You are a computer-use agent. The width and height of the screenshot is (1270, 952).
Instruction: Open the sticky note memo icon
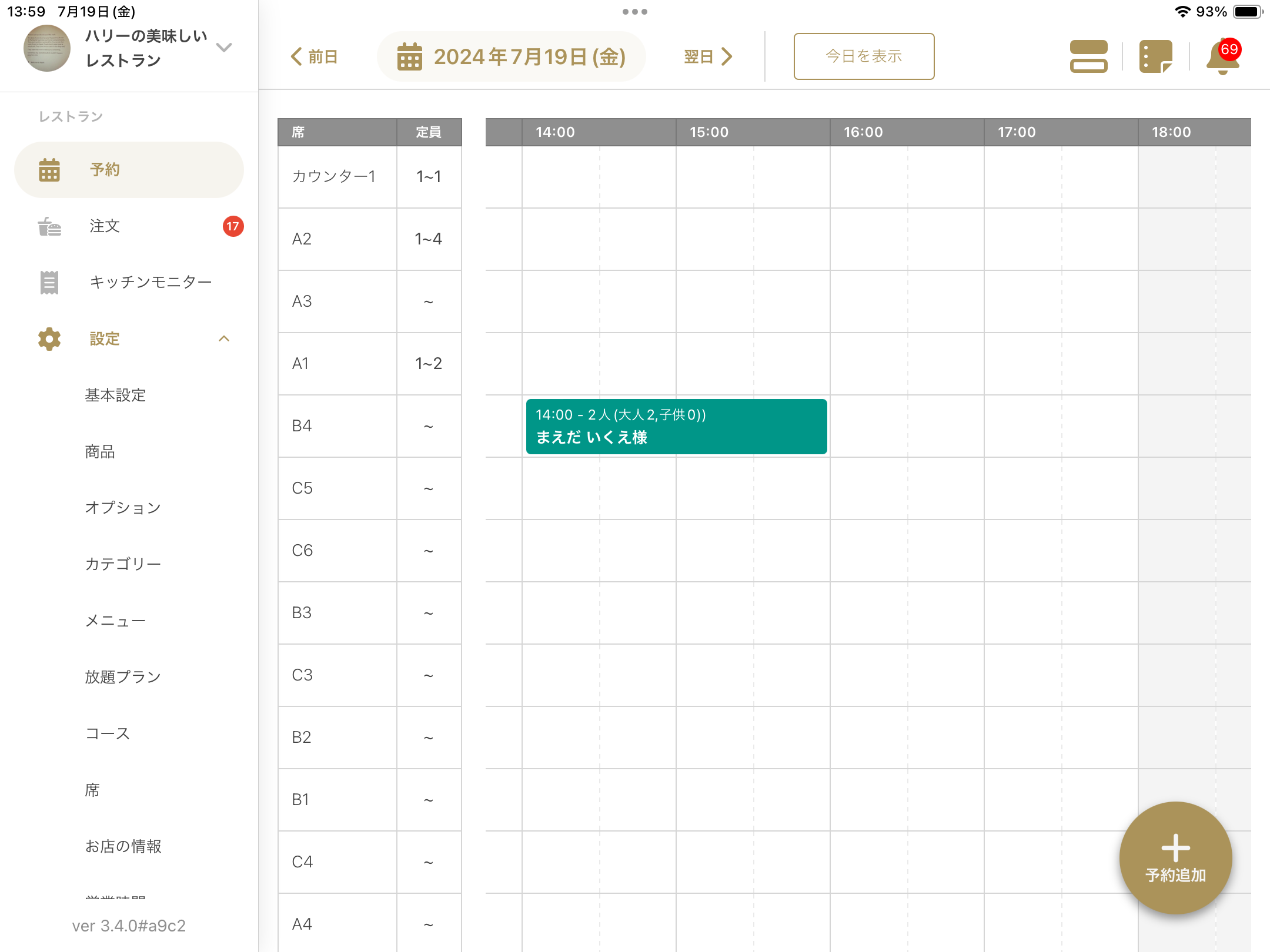pyautogui.click(x=1155, y=56)
